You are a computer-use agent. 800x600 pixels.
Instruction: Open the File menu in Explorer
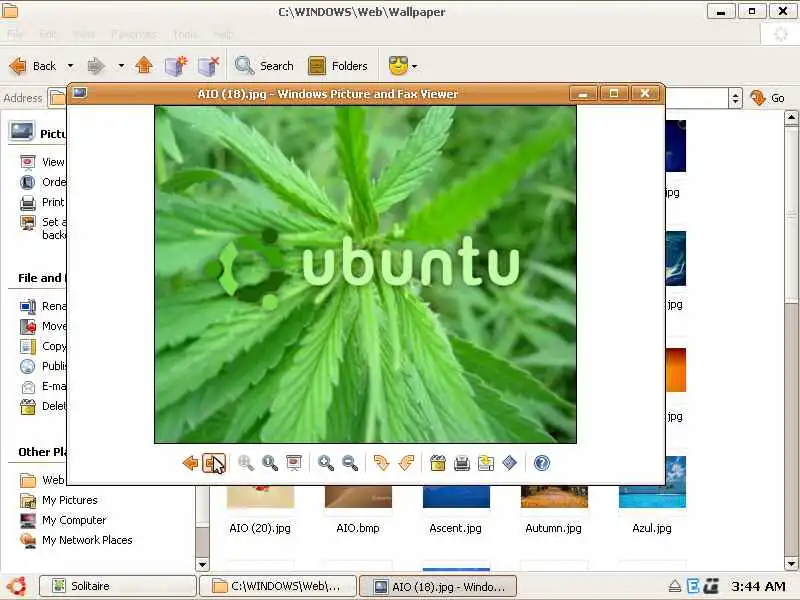coord(15,34)
